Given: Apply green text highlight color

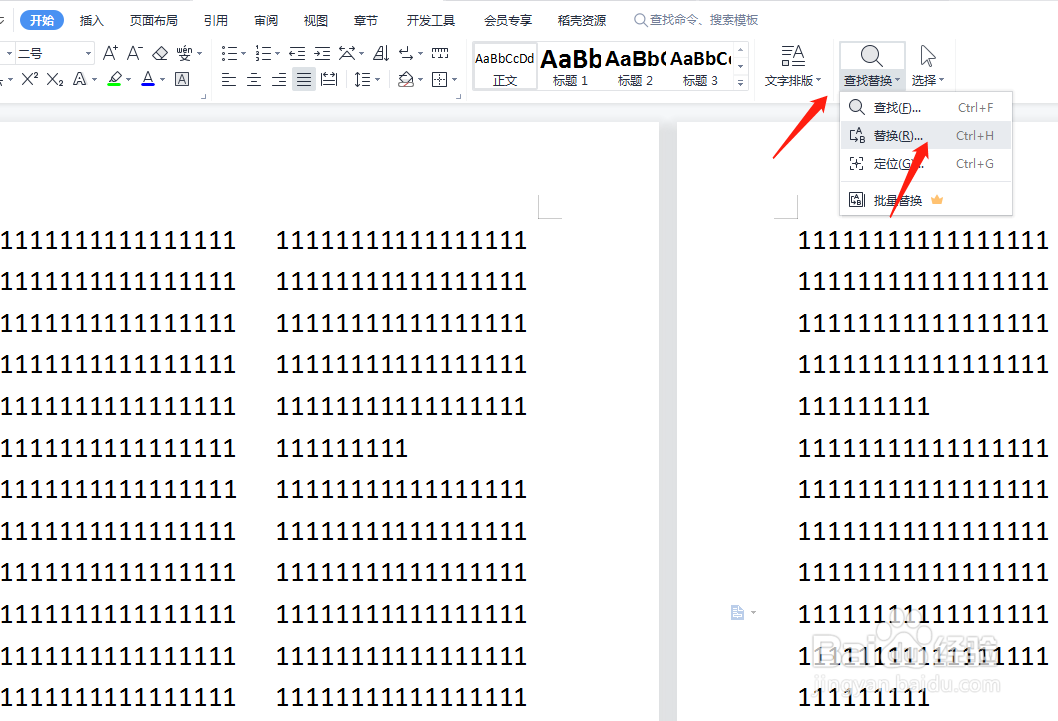Looking at the screenshot, I should [115, 80].
